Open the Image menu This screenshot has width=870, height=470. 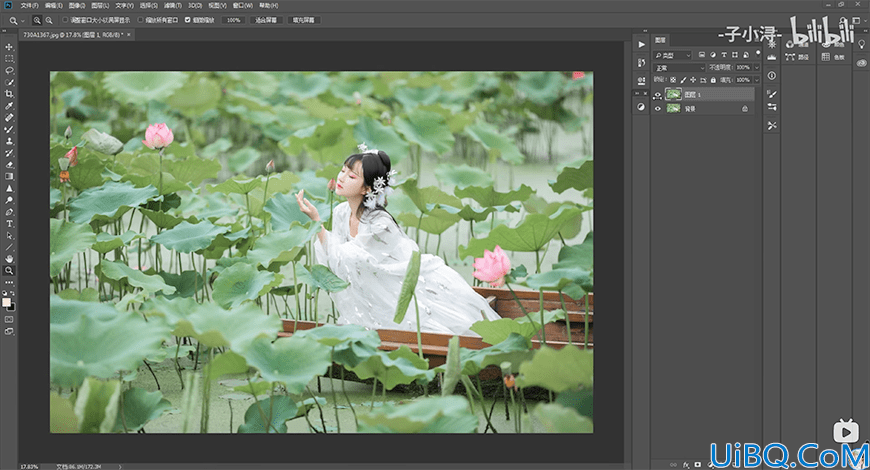tap(76, 6)
